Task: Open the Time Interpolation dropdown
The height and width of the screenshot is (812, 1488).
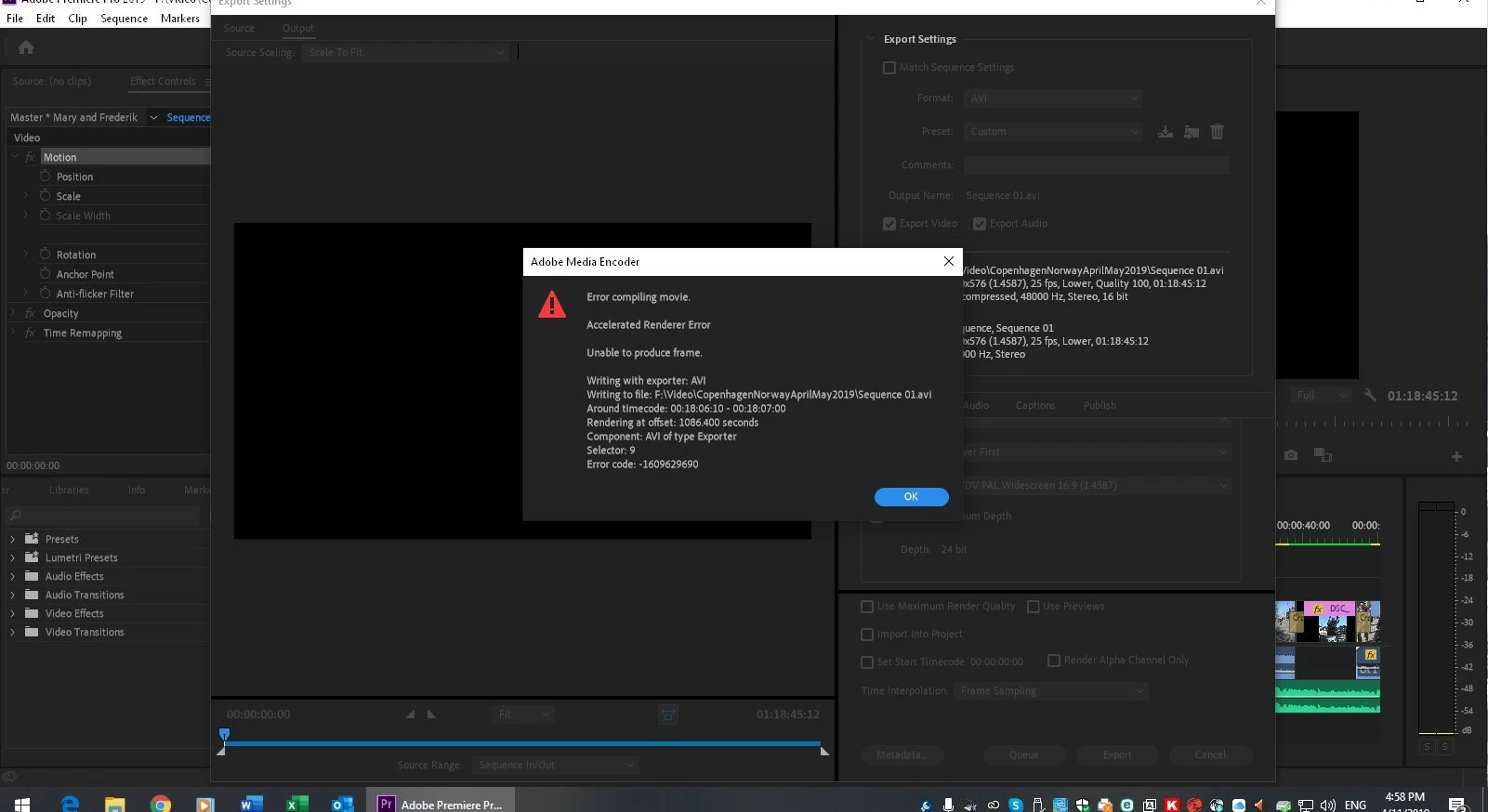Action: [x=1051, y=691]
